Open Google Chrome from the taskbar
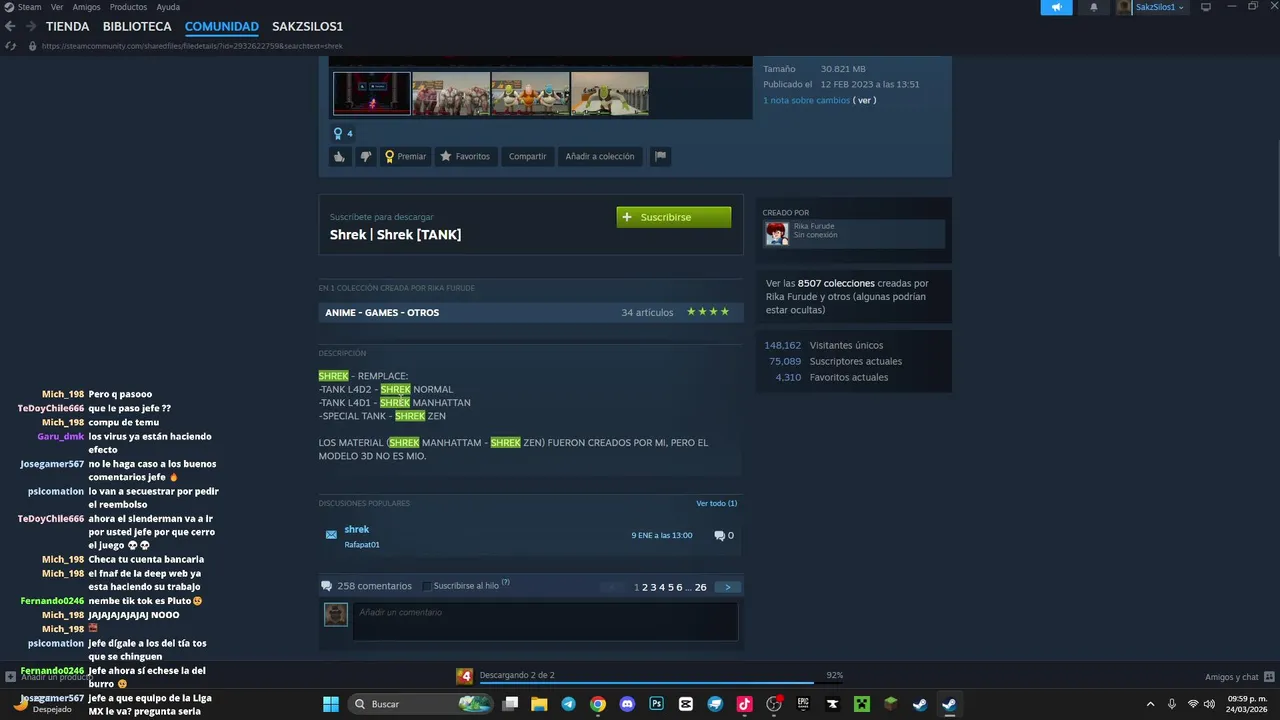1280x720 pixels. (x=597, y=704)
